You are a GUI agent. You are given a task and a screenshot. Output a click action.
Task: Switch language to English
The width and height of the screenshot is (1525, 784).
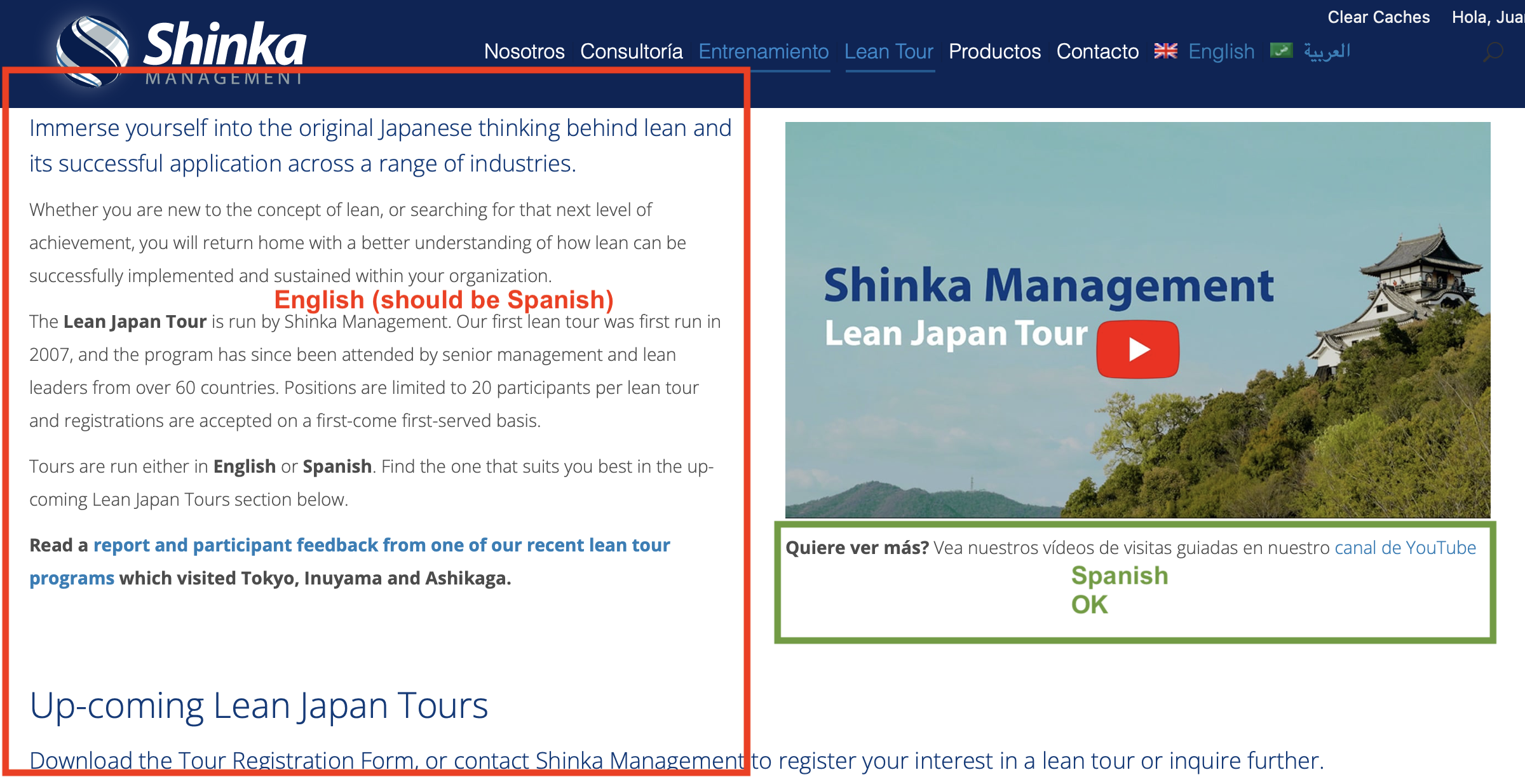tap(1221, 51)
